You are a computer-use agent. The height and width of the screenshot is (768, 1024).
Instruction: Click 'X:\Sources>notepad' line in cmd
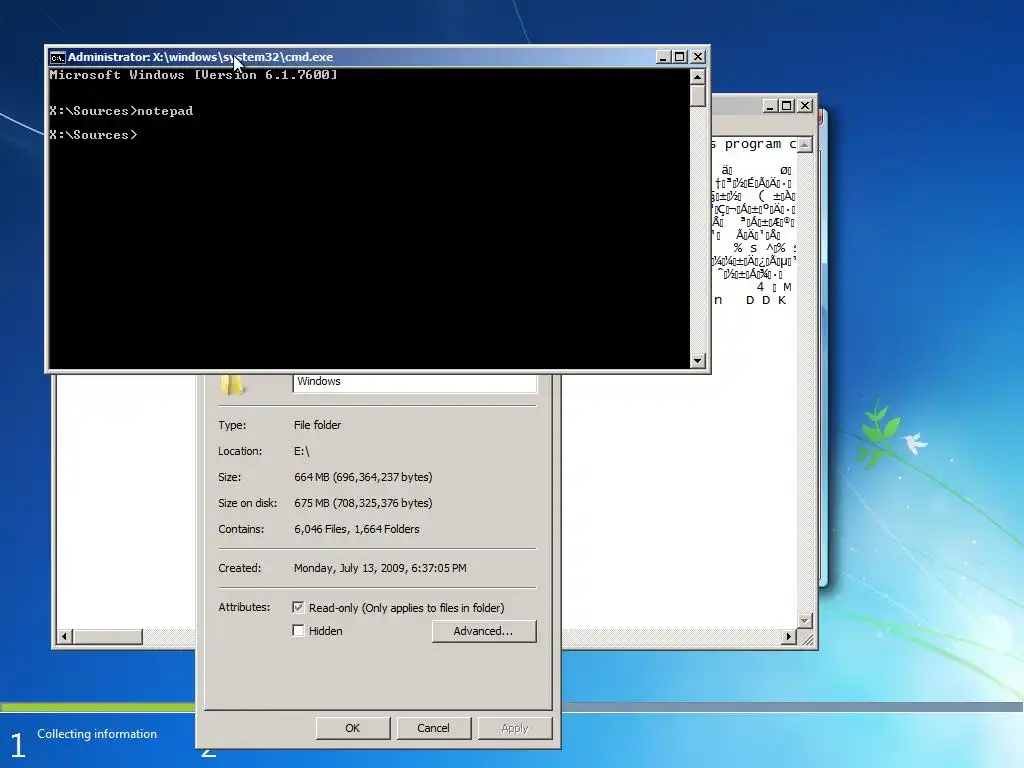(x=121, y=111)
